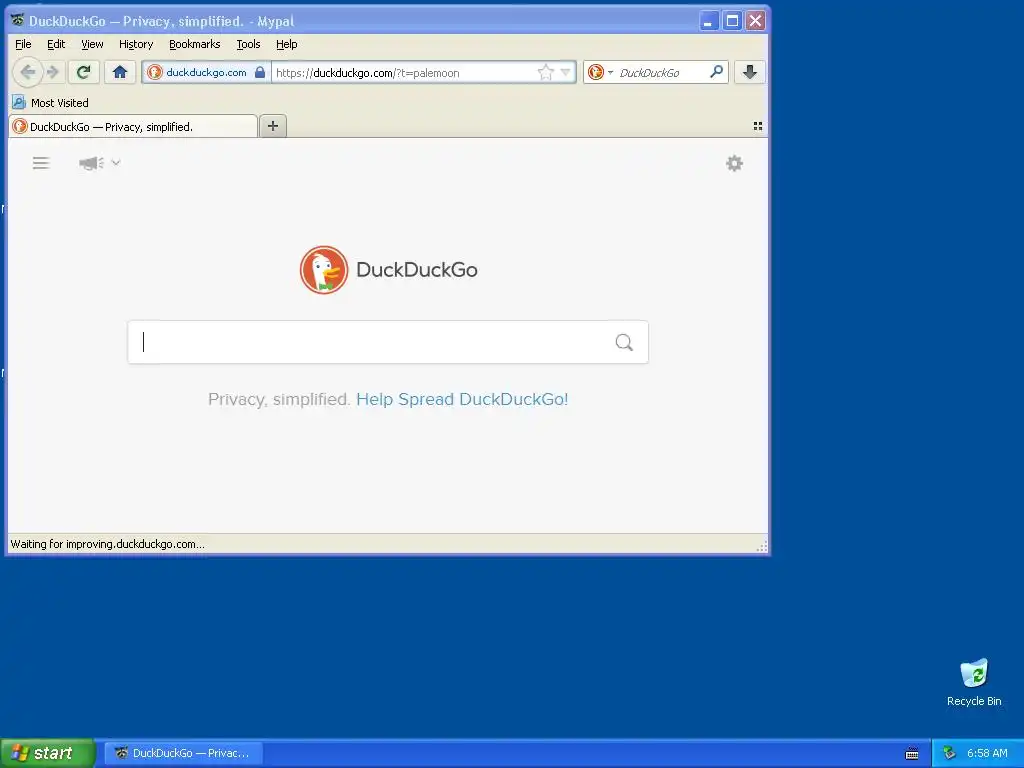
Task: Go forward with the forward arrow
Action: 54,72
